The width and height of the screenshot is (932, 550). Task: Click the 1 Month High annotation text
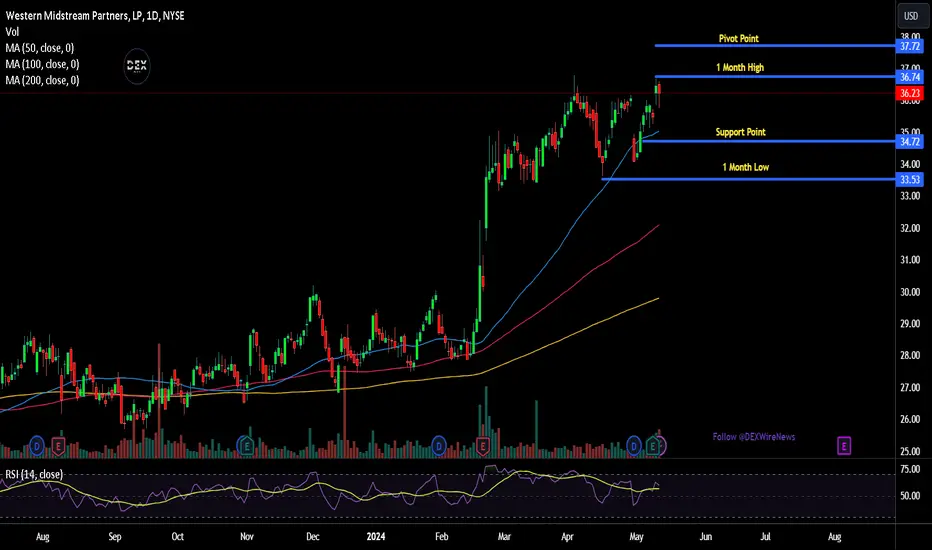(x=740, y=68)
